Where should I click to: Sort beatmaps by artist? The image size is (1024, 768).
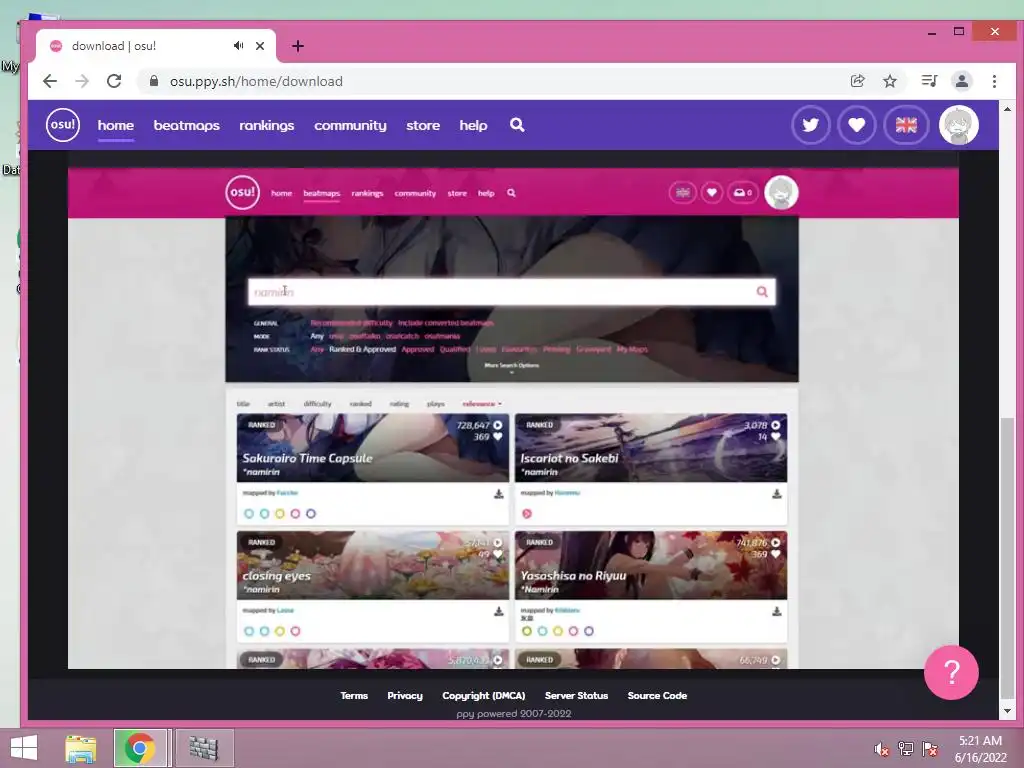276,404
